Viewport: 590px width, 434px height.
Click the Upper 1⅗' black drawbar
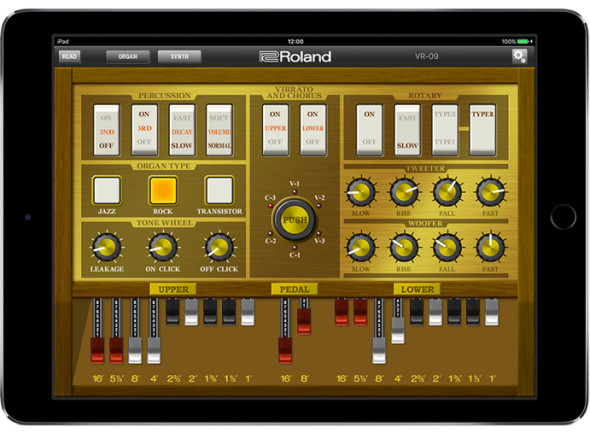(210, 312)
